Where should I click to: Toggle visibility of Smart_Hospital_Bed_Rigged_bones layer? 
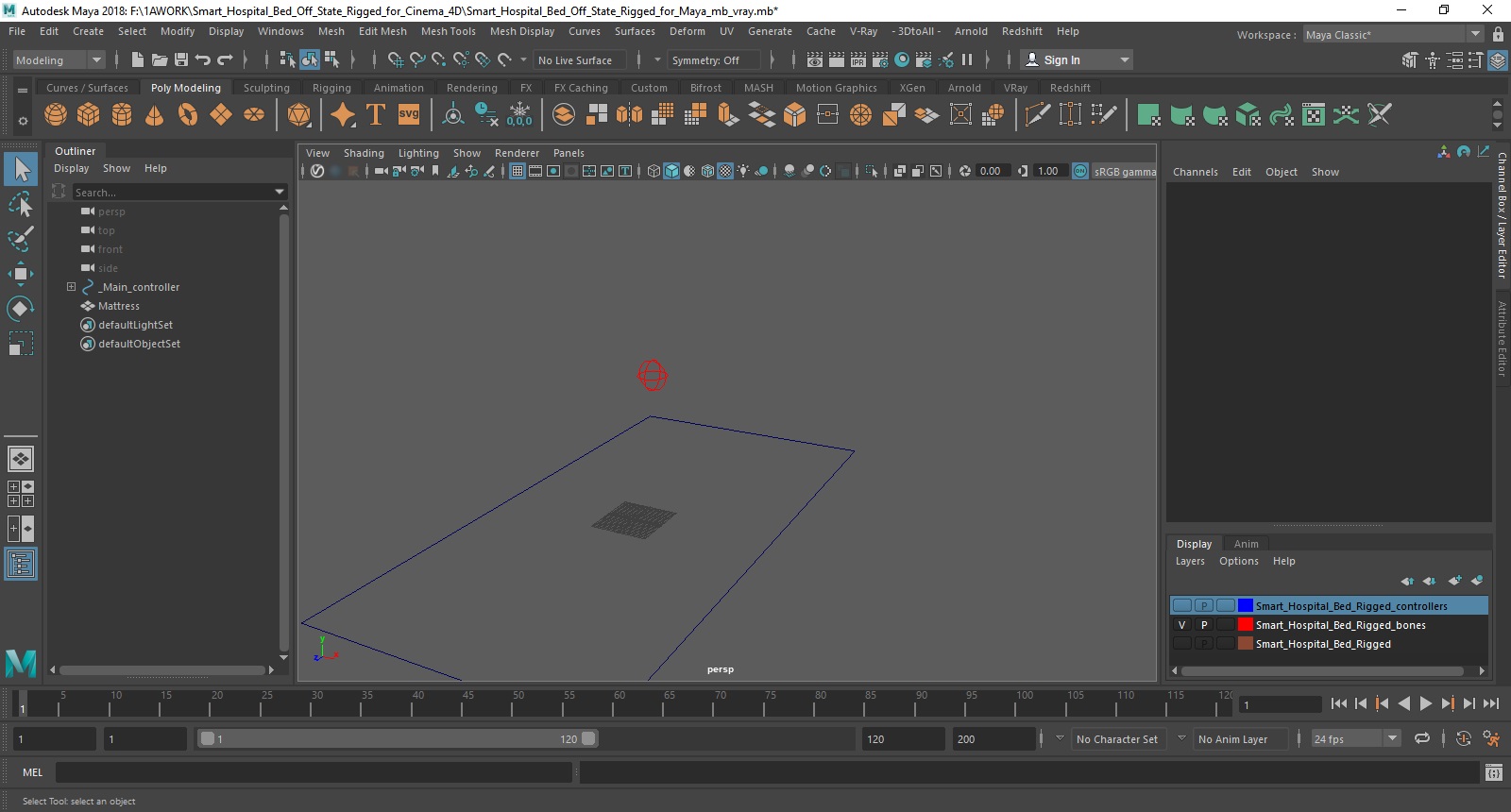pos(1181,625)
